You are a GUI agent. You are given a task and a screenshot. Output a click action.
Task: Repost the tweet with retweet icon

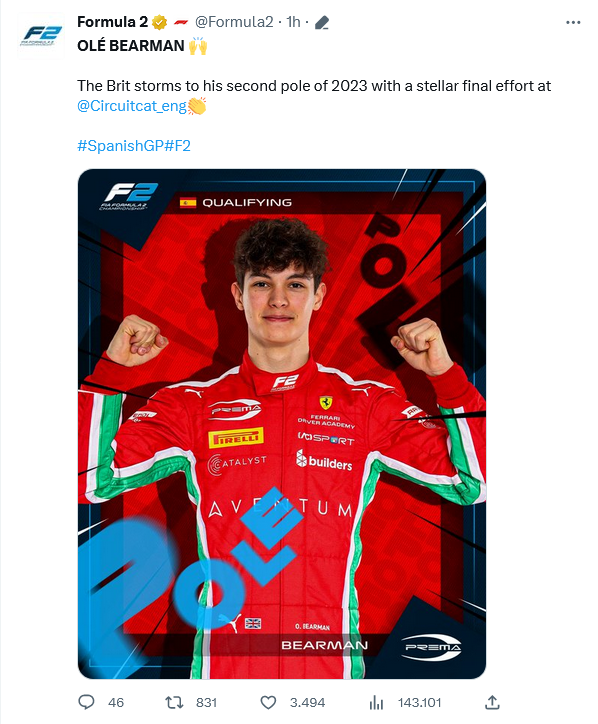click(175, 703)
